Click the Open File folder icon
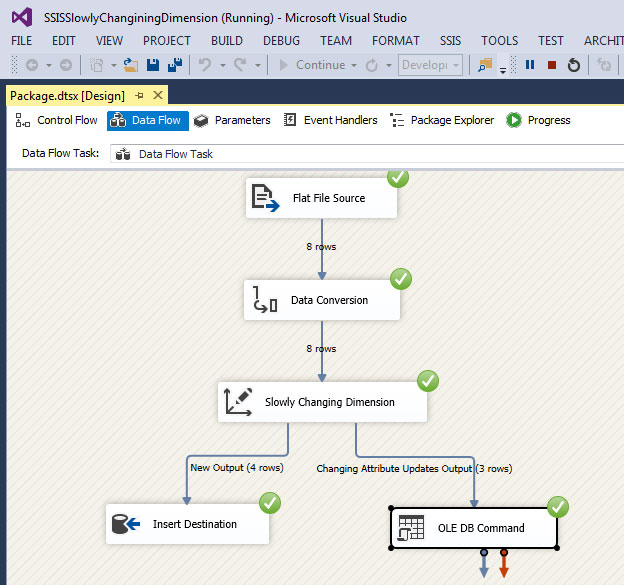 131,65
